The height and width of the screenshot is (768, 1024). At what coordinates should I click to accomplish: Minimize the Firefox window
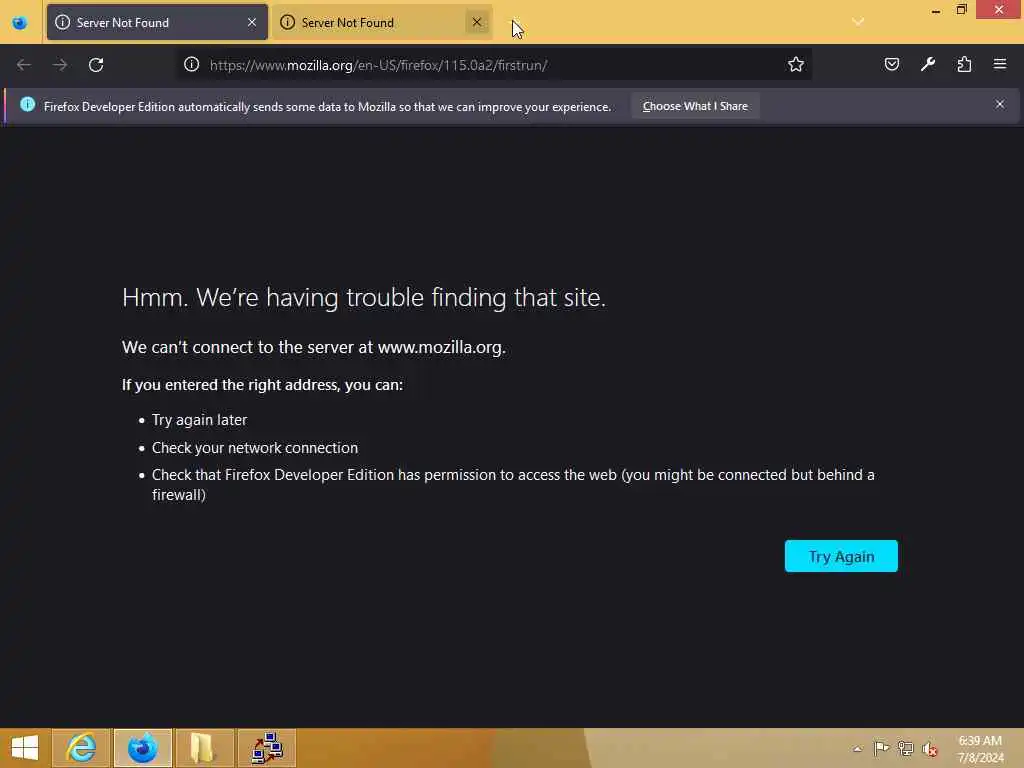coord(936,10)
